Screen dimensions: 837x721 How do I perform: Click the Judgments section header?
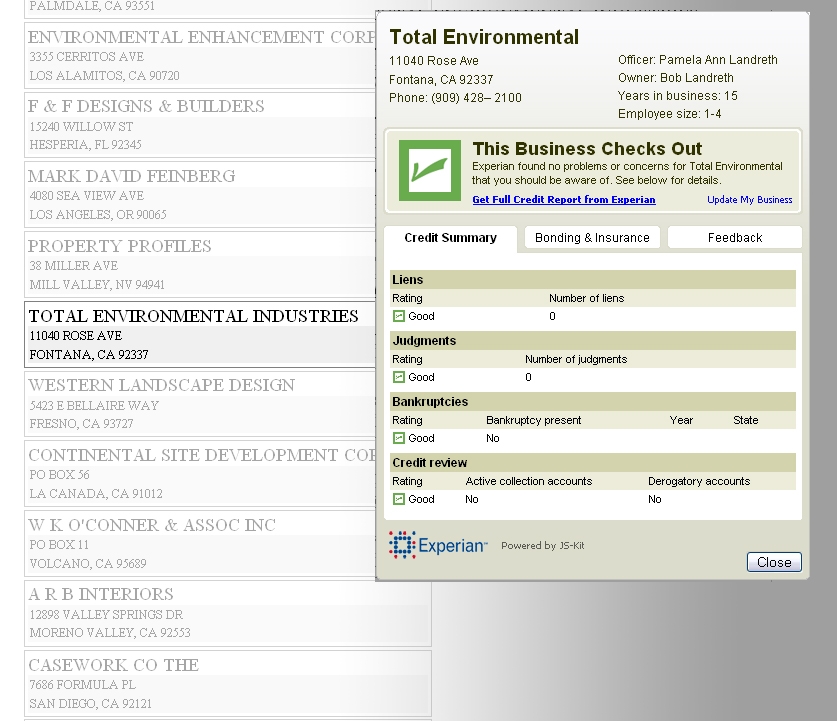click(x=593, y=340)
